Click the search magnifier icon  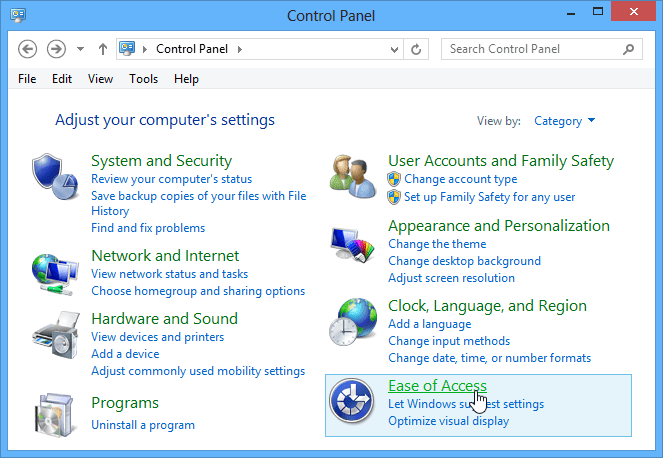(x=628, y=49)
